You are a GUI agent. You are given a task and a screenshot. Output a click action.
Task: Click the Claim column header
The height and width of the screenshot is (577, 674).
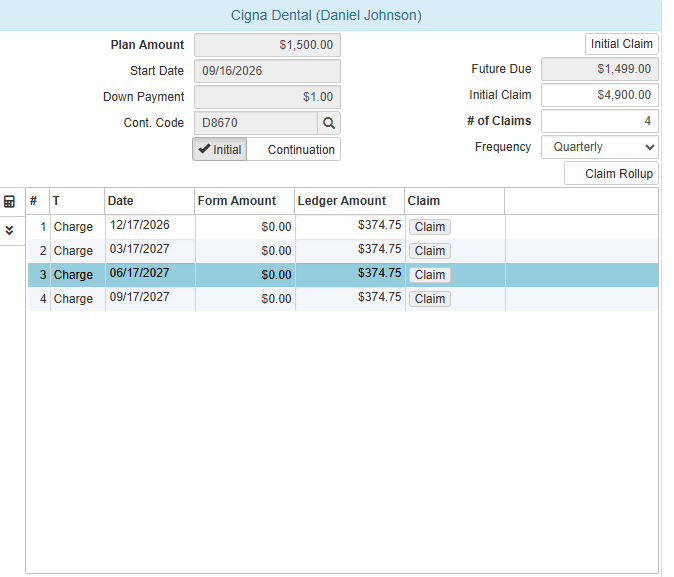click(454, 201)
